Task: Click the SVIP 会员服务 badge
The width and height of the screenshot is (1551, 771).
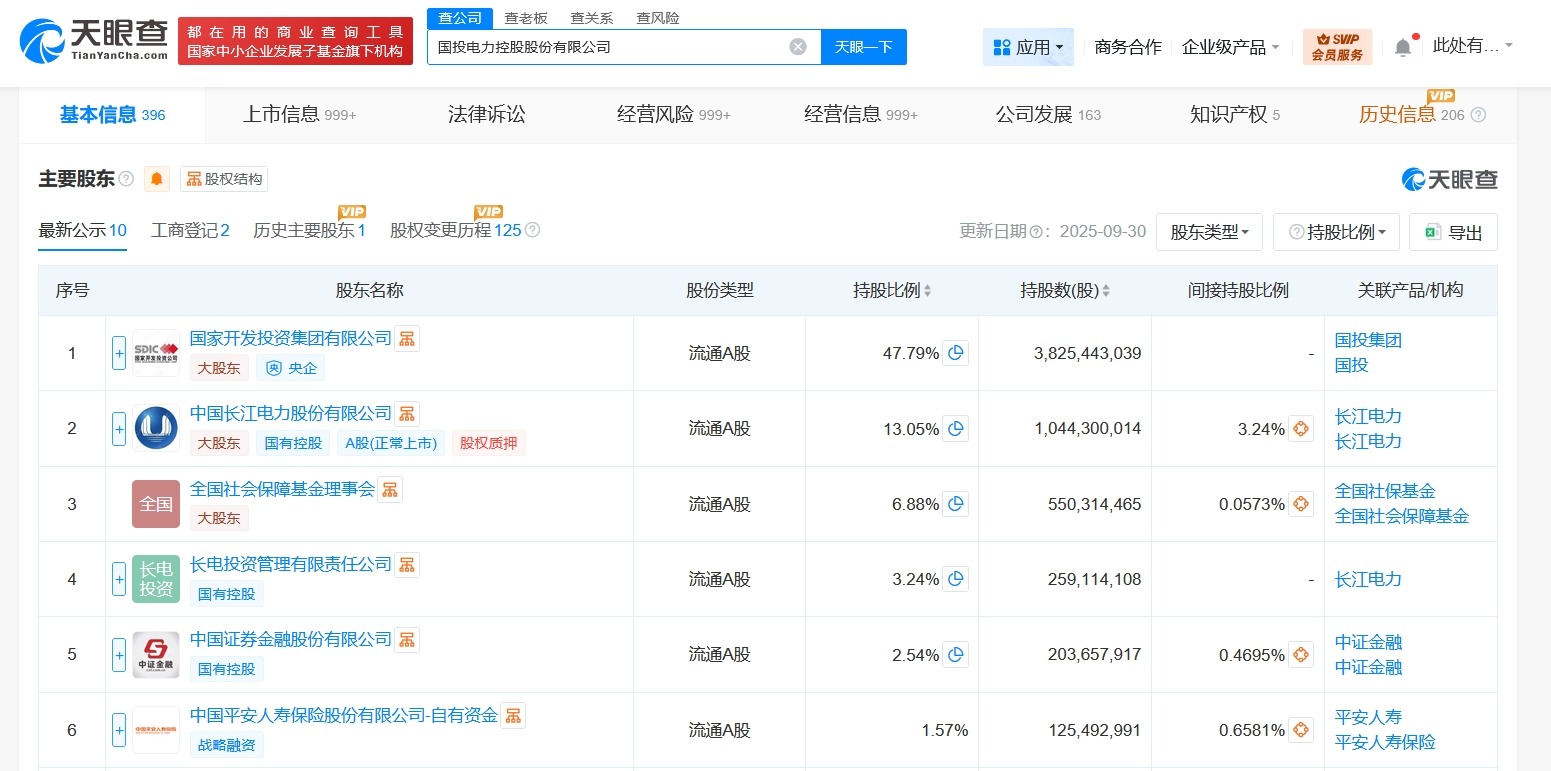Action: coord(1338,44)
